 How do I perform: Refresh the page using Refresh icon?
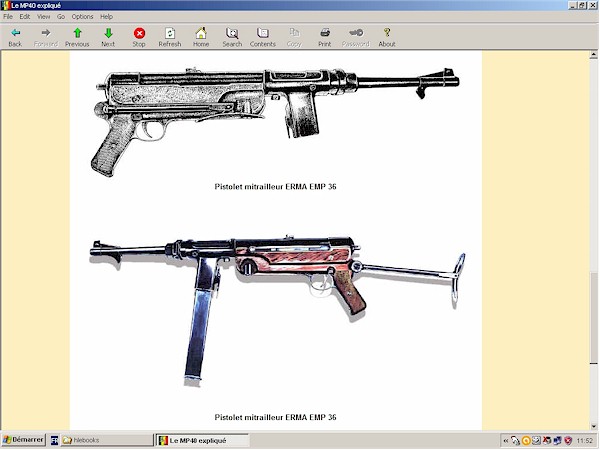coord(170,37)
